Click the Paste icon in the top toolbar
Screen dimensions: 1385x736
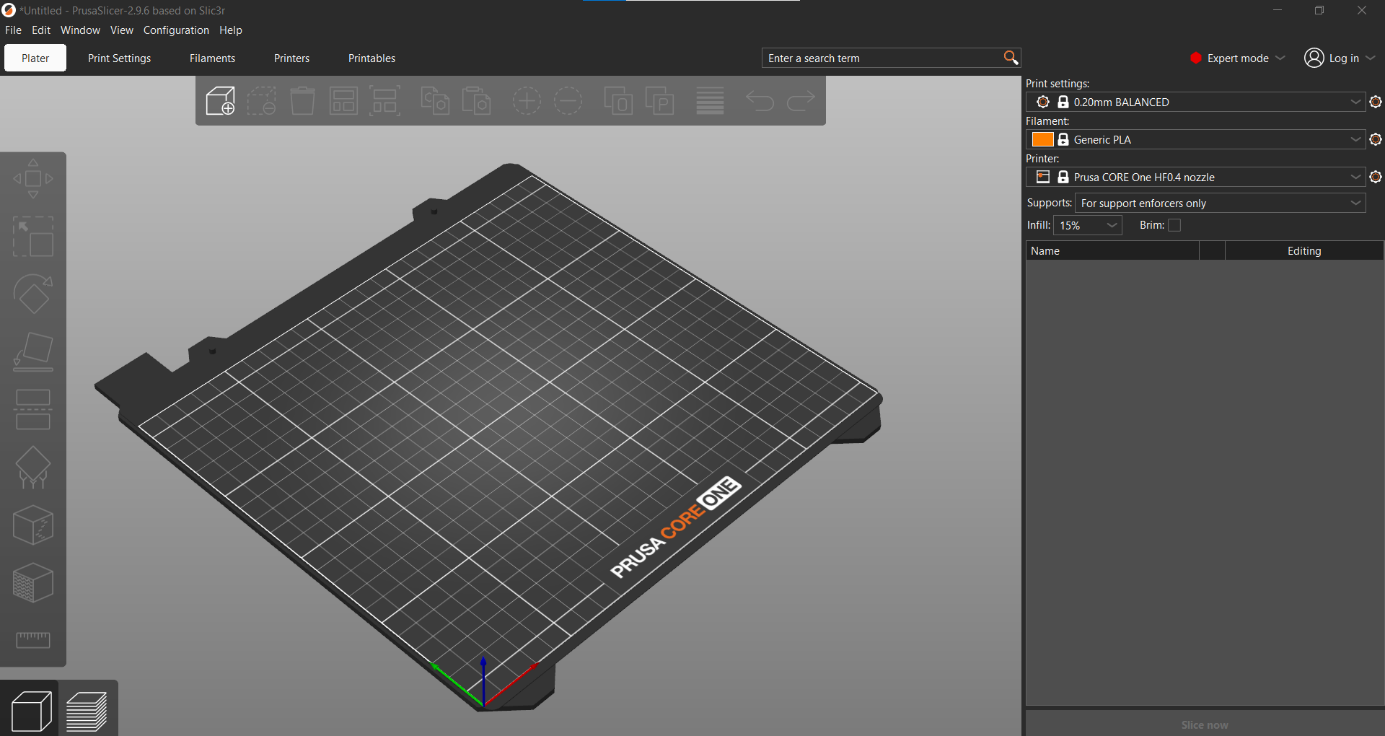(x=476, y=101)
